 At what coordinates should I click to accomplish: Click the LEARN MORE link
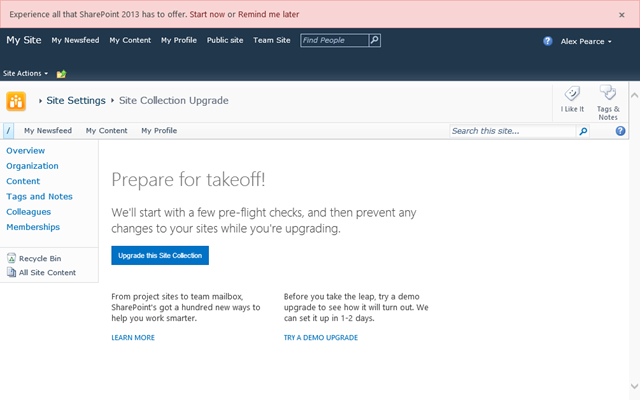pyautogui.click(x=133, y=338)
